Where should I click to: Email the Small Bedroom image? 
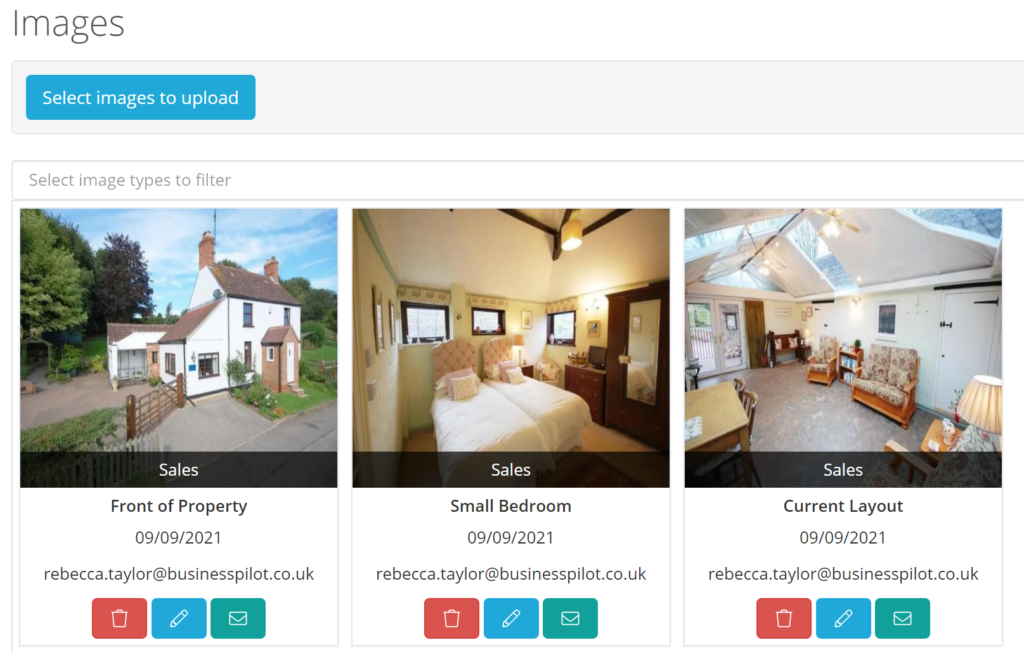point(570,618)
